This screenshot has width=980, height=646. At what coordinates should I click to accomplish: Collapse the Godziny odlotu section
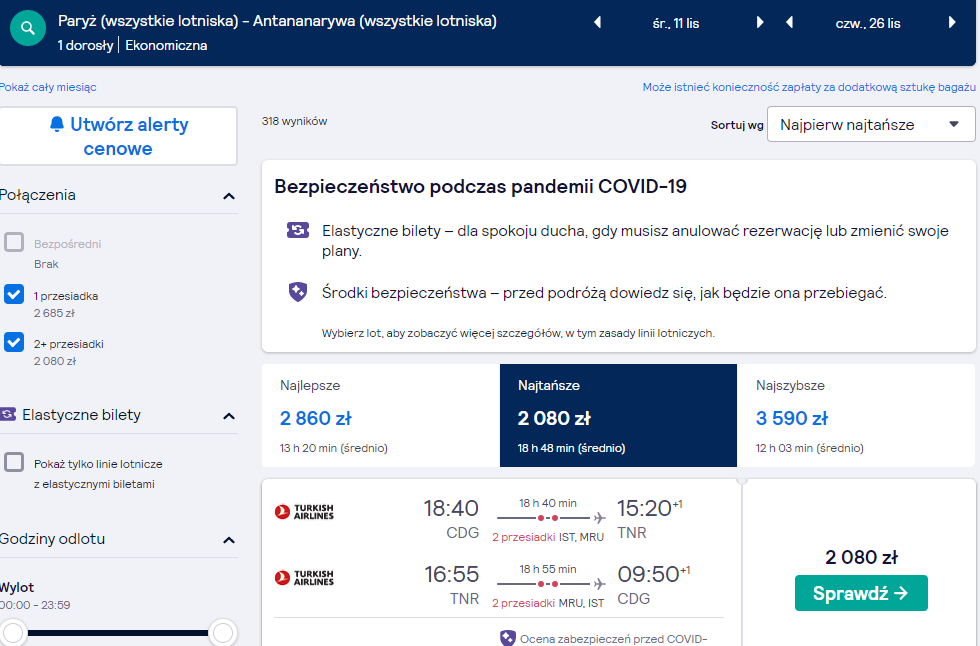(229, 540)
